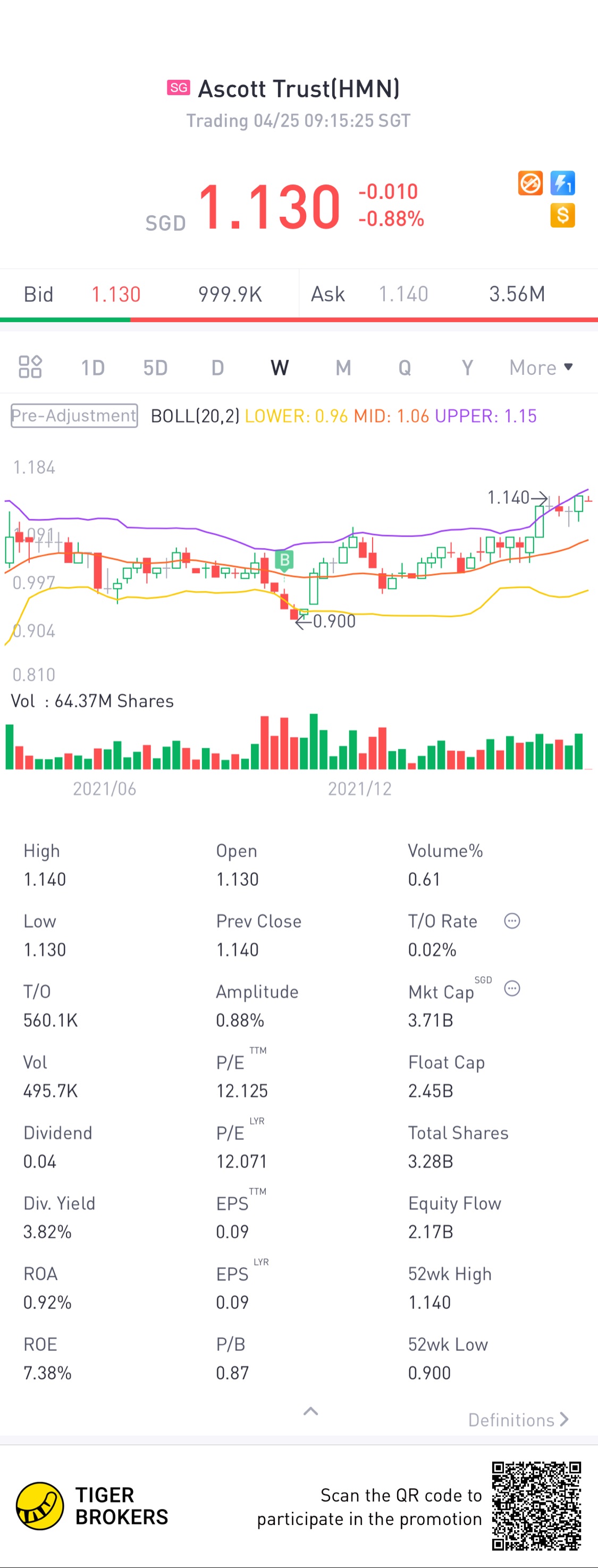Tap the Ask price 1.140
This screenshot has height=1568, width=598.
click(x=403, y=295)
